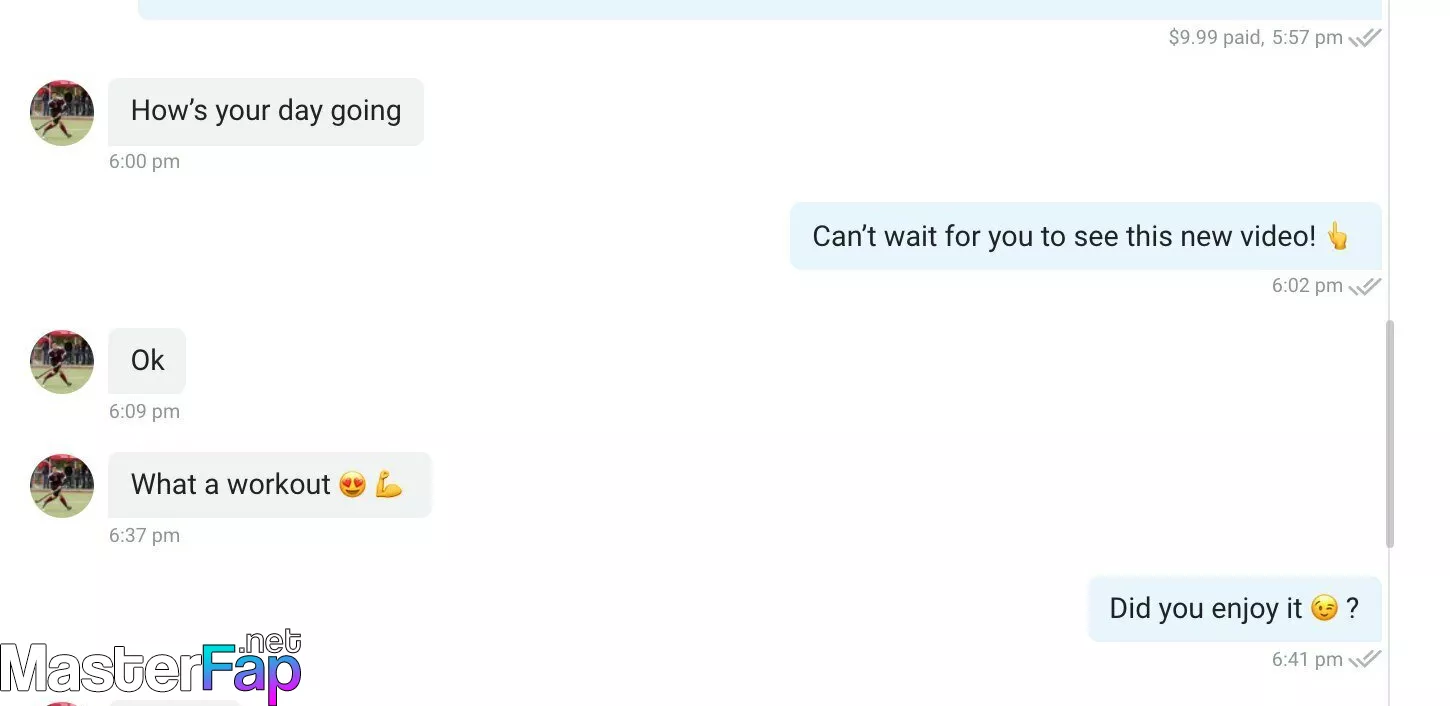This screenshot has height=706, width=1450.
Task: Click read-receipt checkmarks next to 6:02 pm
Action: click(x=1365, y=287)
